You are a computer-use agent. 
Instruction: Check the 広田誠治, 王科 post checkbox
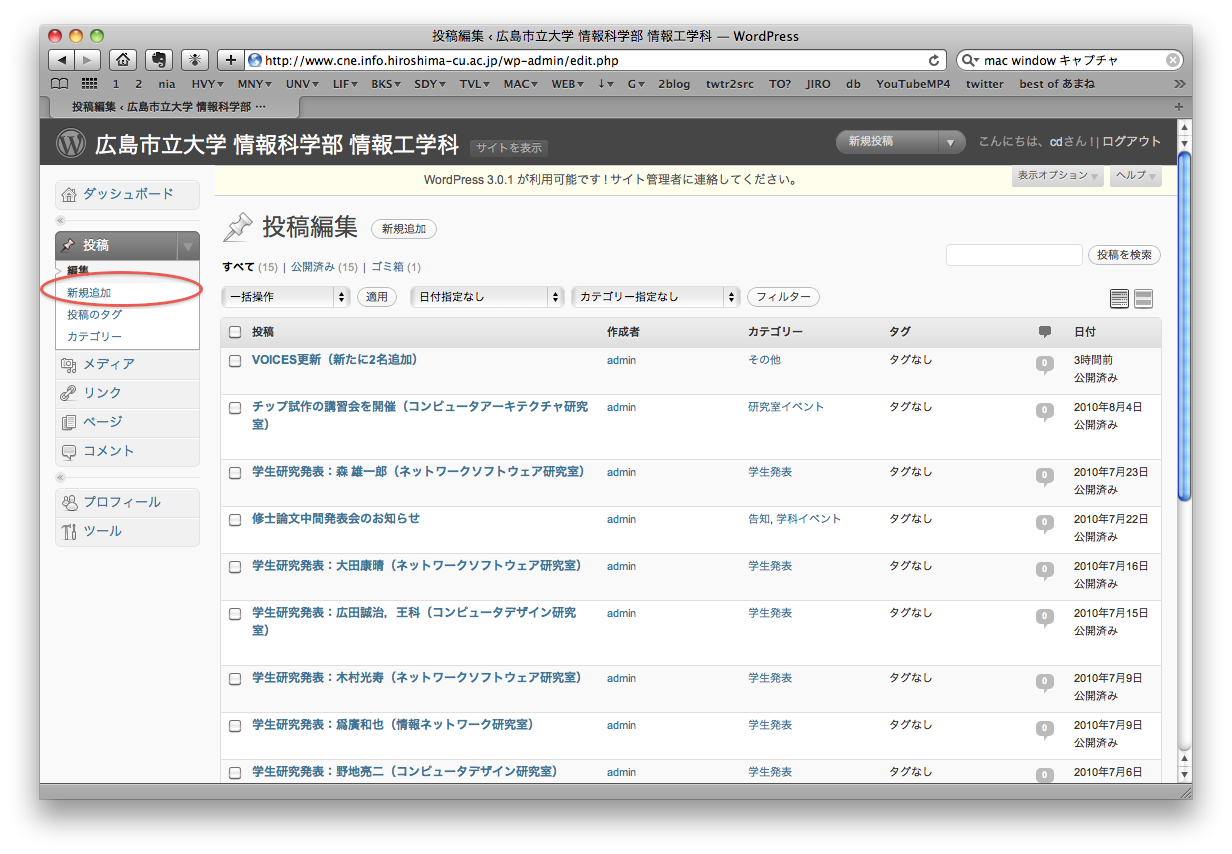(x=235, y=614)
